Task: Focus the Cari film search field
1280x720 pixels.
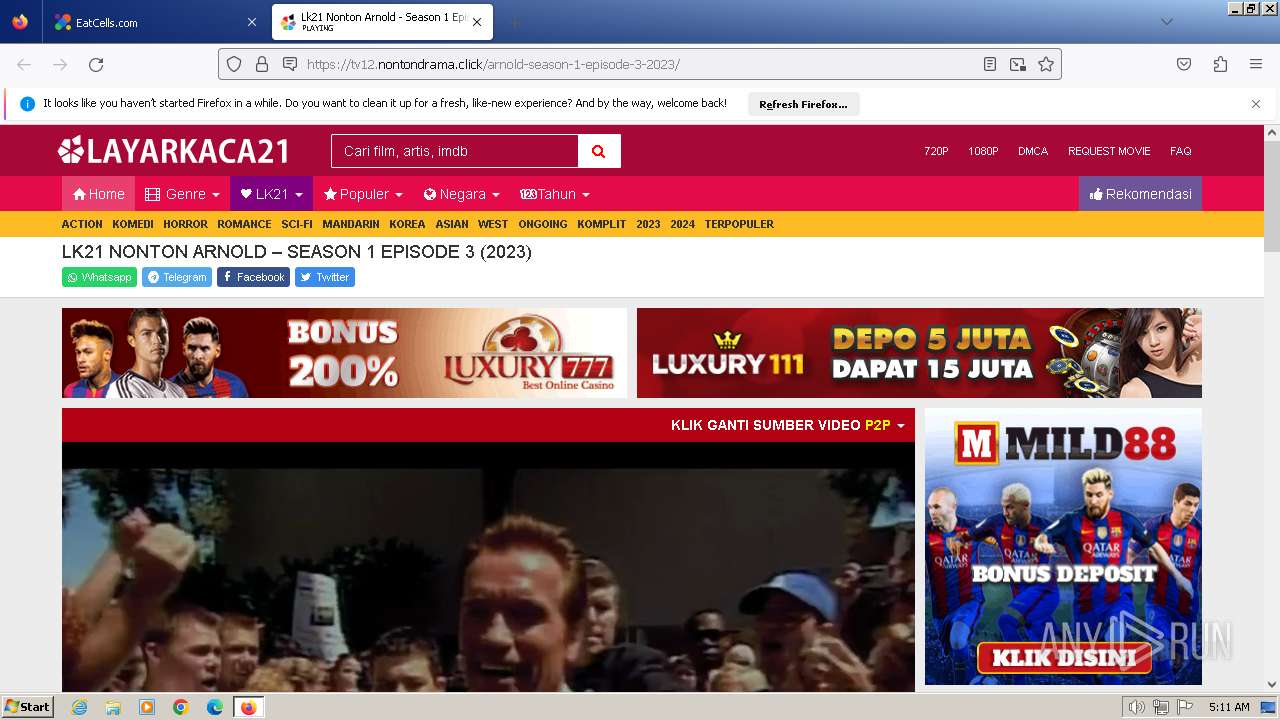Action: click(x=455, y=151)
